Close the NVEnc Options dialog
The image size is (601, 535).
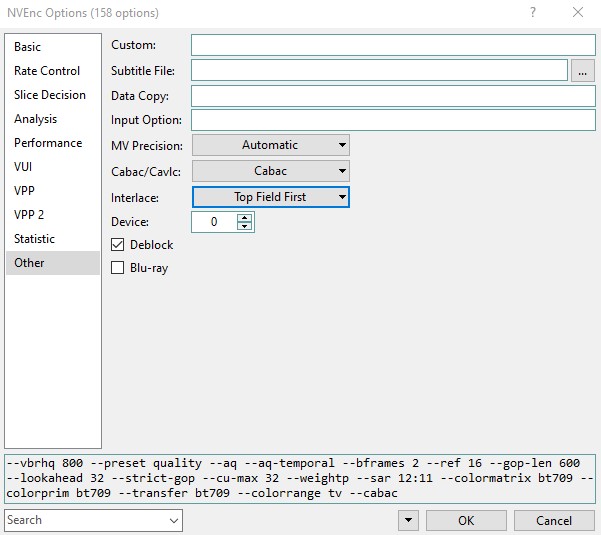(578, 13)
